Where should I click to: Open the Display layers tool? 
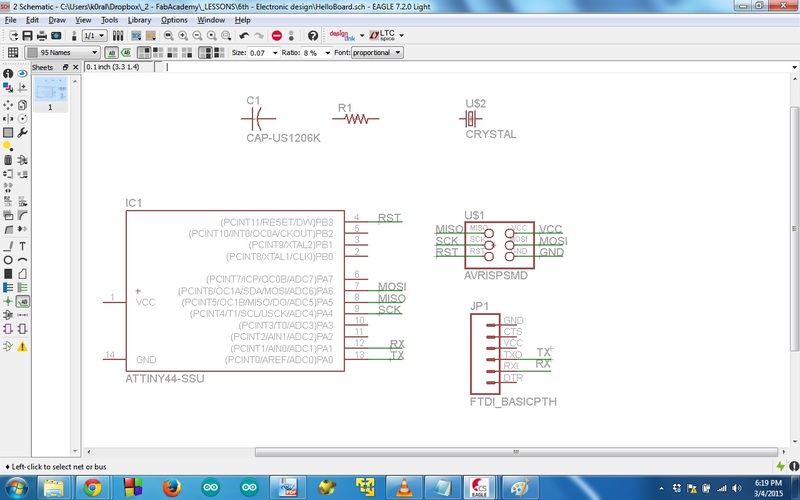pyautogui.click(x=8, y=88)
